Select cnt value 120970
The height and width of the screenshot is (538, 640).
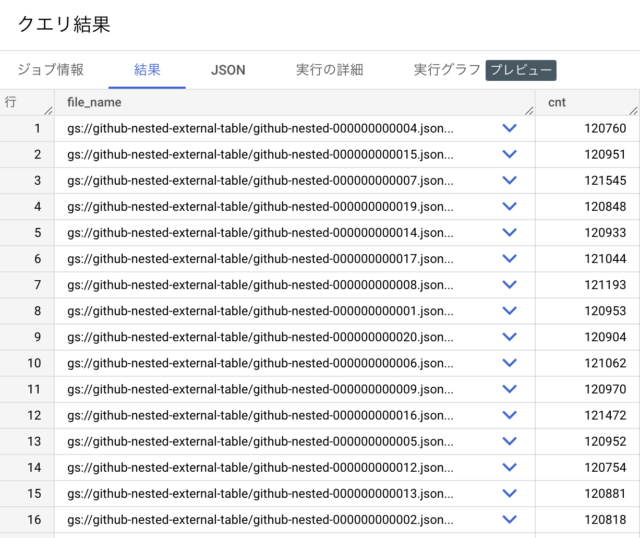(605, 389)
